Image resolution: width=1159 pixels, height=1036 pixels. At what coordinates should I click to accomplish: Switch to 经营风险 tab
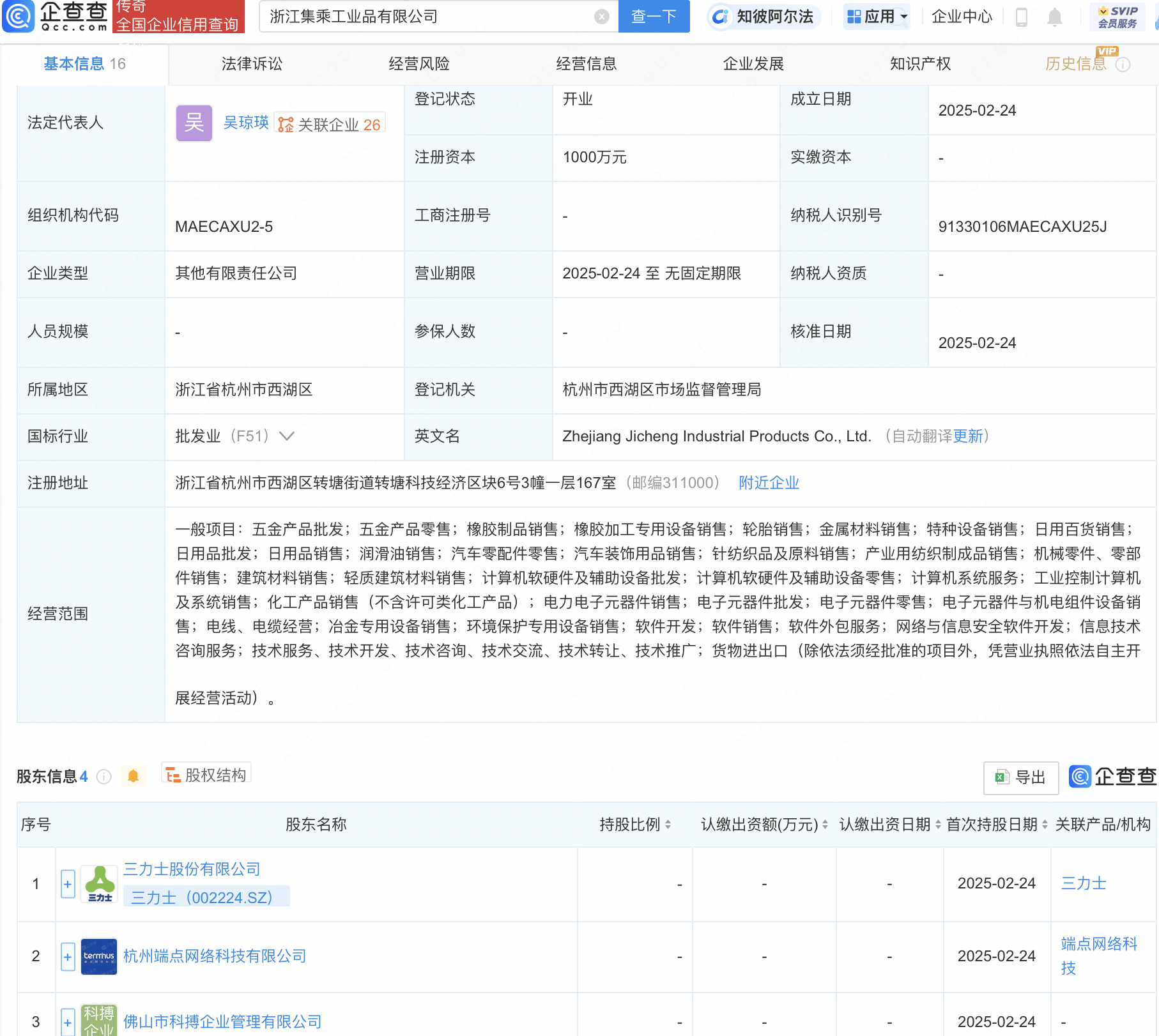tap(419, 64)
